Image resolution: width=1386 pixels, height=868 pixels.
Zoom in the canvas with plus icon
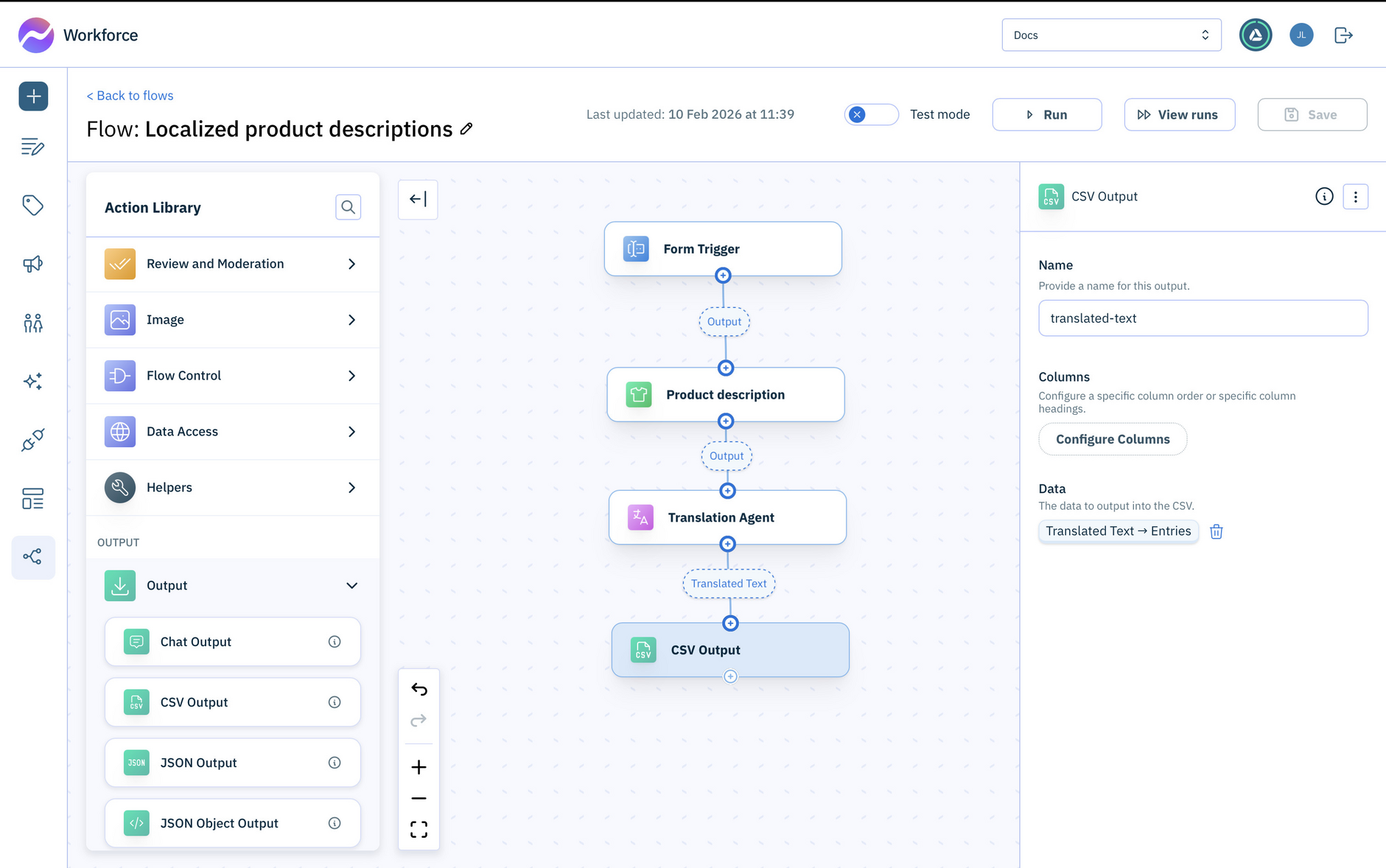tap(419, 767)
